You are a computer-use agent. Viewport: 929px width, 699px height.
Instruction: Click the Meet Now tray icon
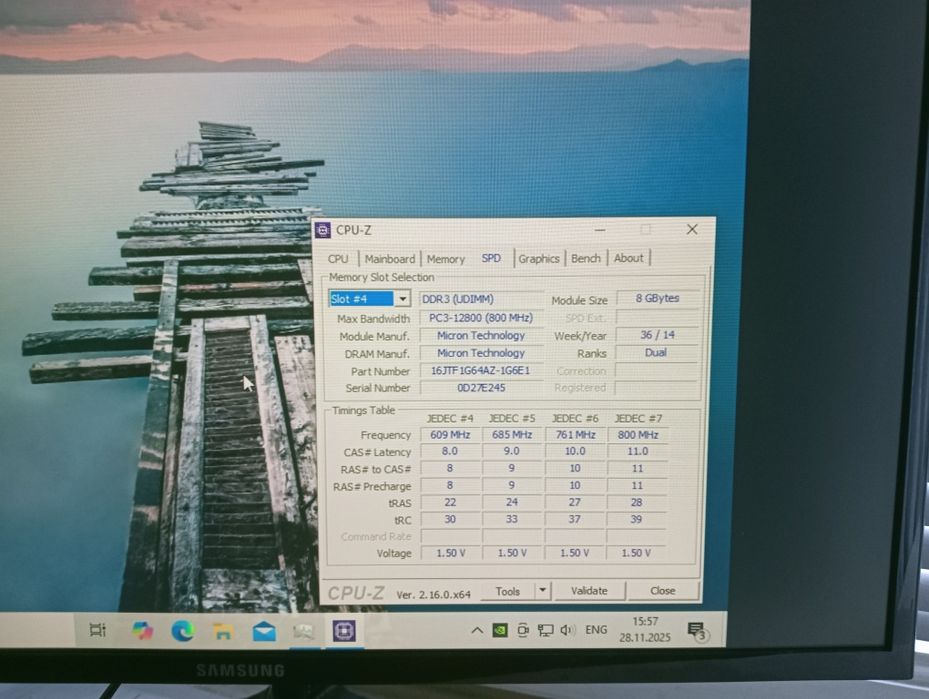tap(523, 630)
